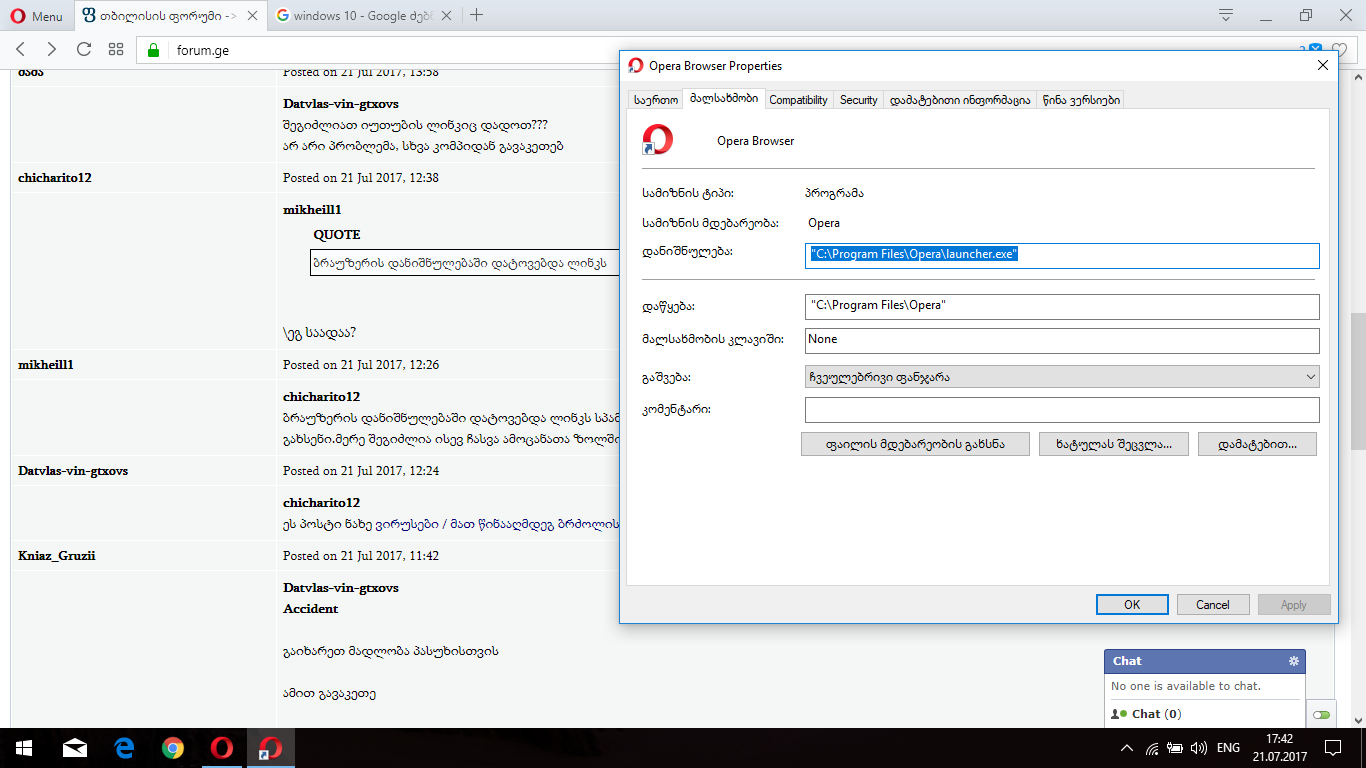Viewport: 1366px width, 768px height.
Task: Open the Opera Menu button
Action: (x=36, y=16)
